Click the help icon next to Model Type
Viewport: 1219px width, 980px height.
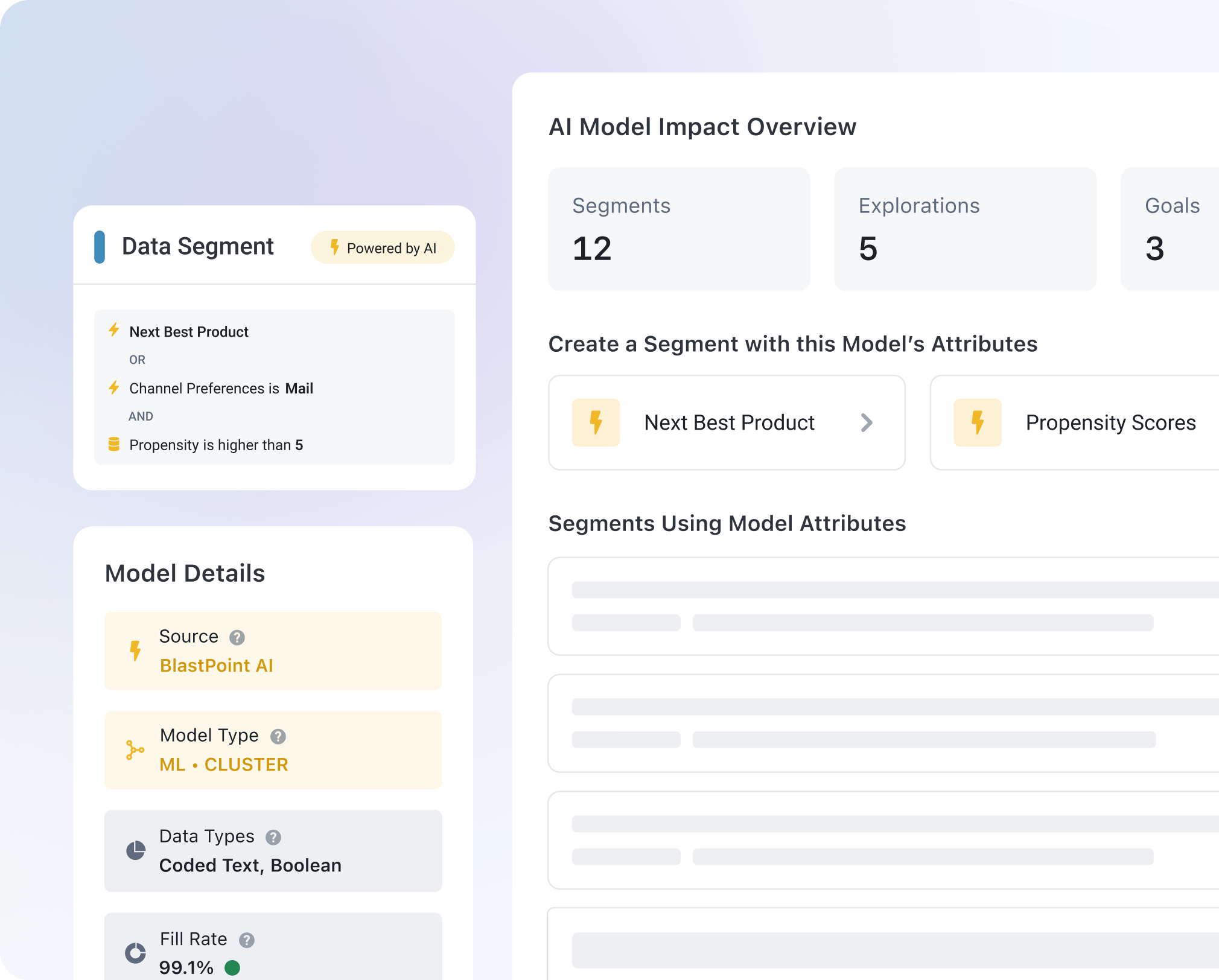tap(278, 736)
